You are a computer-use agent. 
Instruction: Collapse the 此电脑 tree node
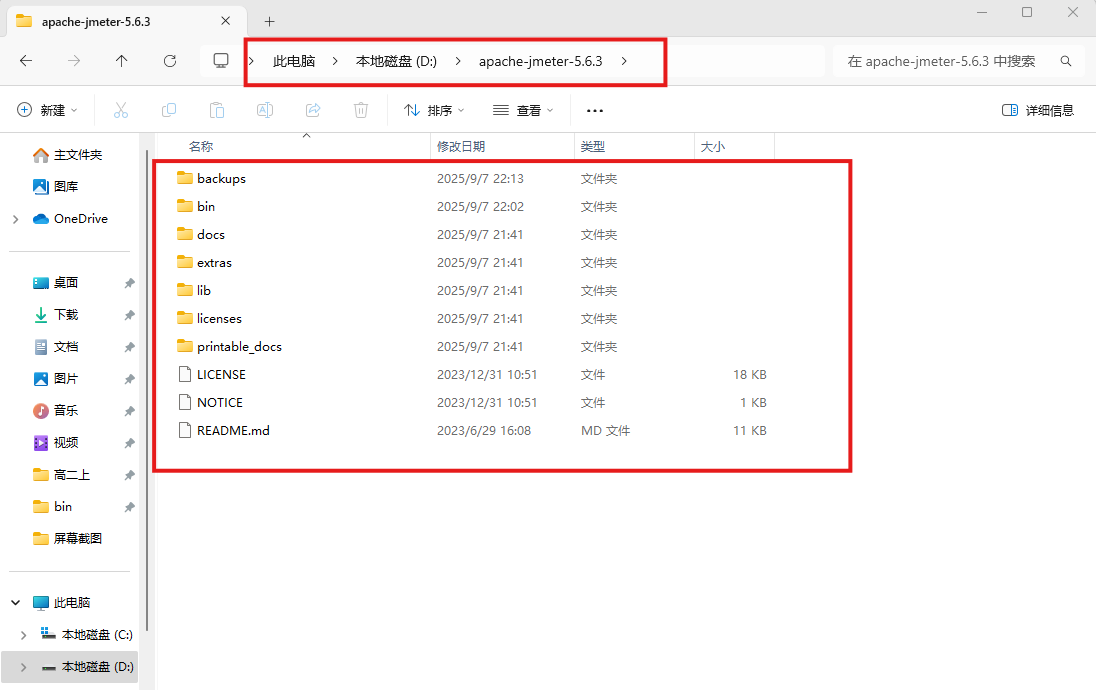(15, 602)
